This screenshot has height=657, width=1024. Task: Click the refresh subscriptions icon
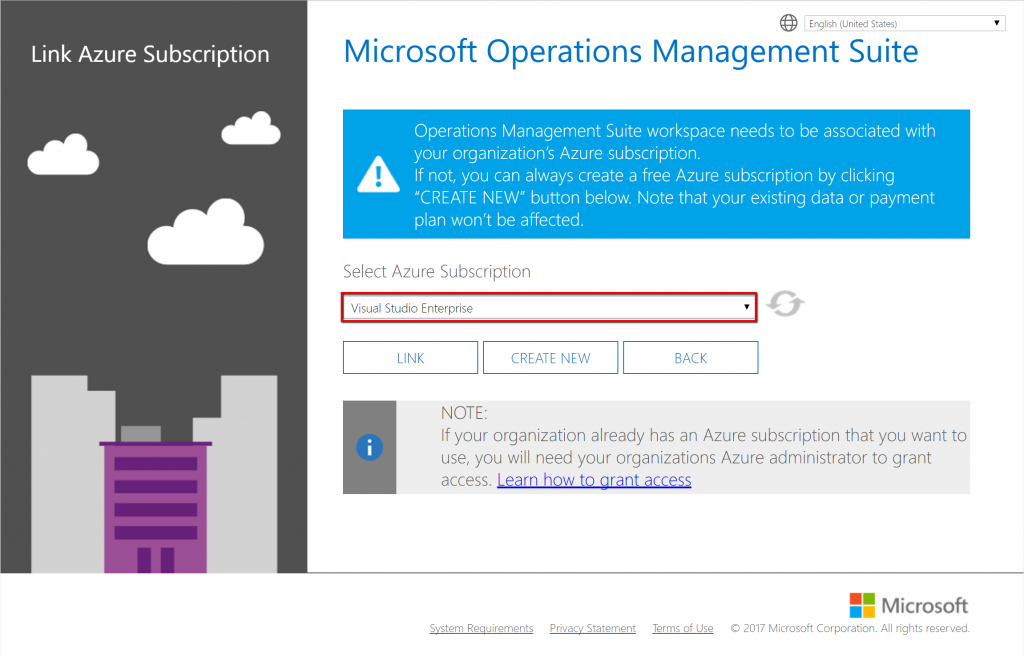click(784, 304)
